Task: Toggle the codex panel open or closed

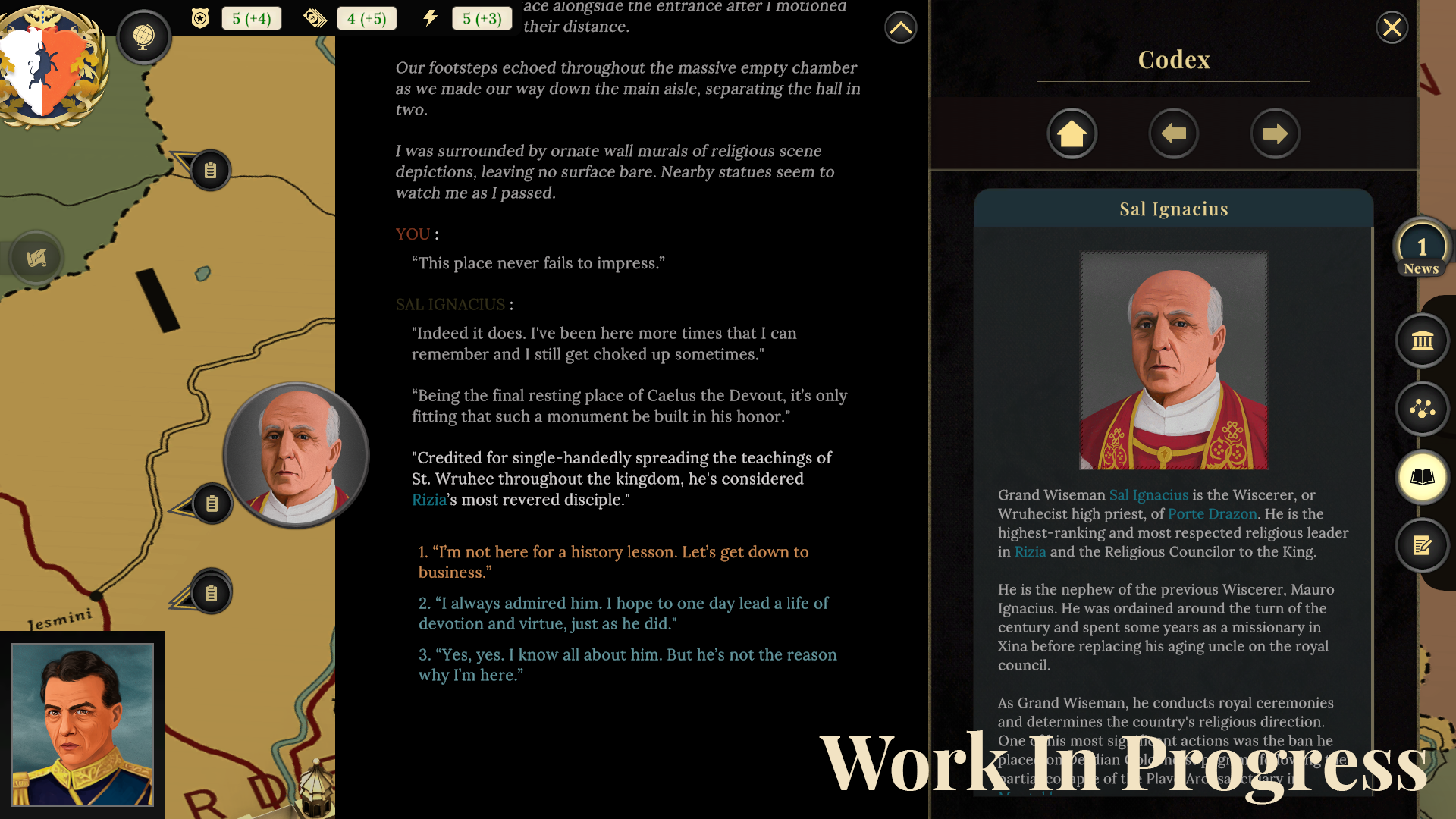Action: 1423,476
